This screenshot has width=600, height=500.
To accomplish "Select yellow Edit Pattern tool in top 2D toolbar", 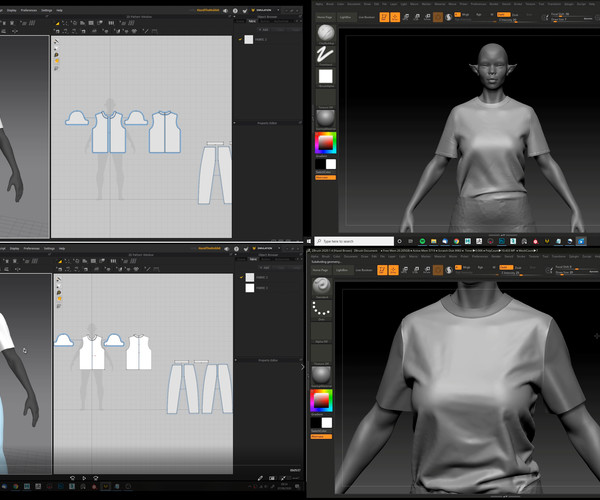I will [x=58, y=24].
